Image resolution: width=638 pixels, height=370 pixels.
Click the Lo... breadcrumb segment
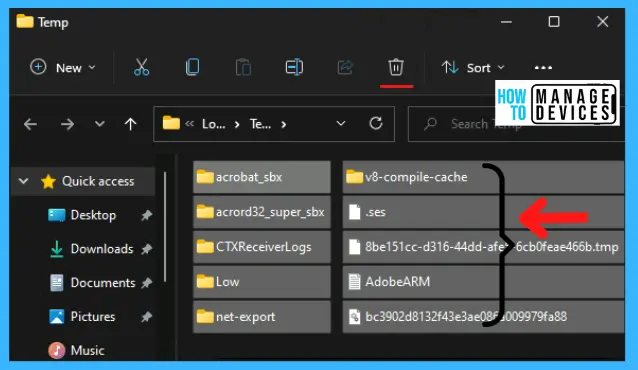click(214, 124)
